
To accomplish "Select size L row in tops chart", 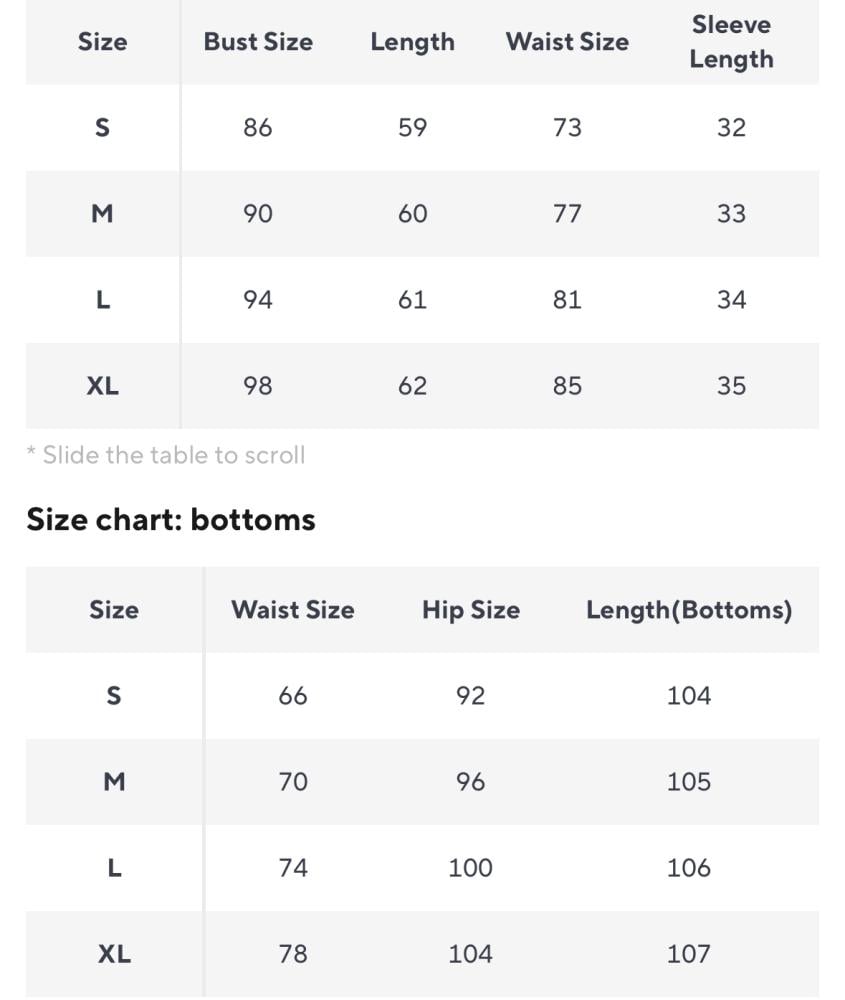I will tap(422, 300).
